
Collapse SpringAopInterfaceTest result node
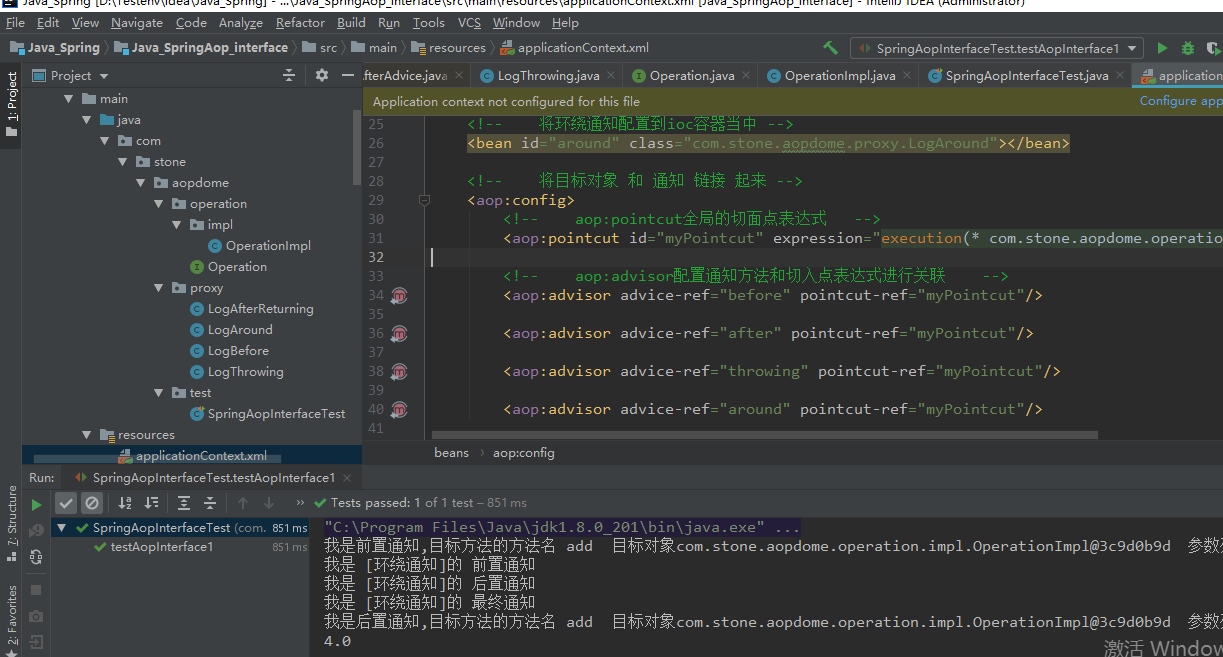(62, 527)
